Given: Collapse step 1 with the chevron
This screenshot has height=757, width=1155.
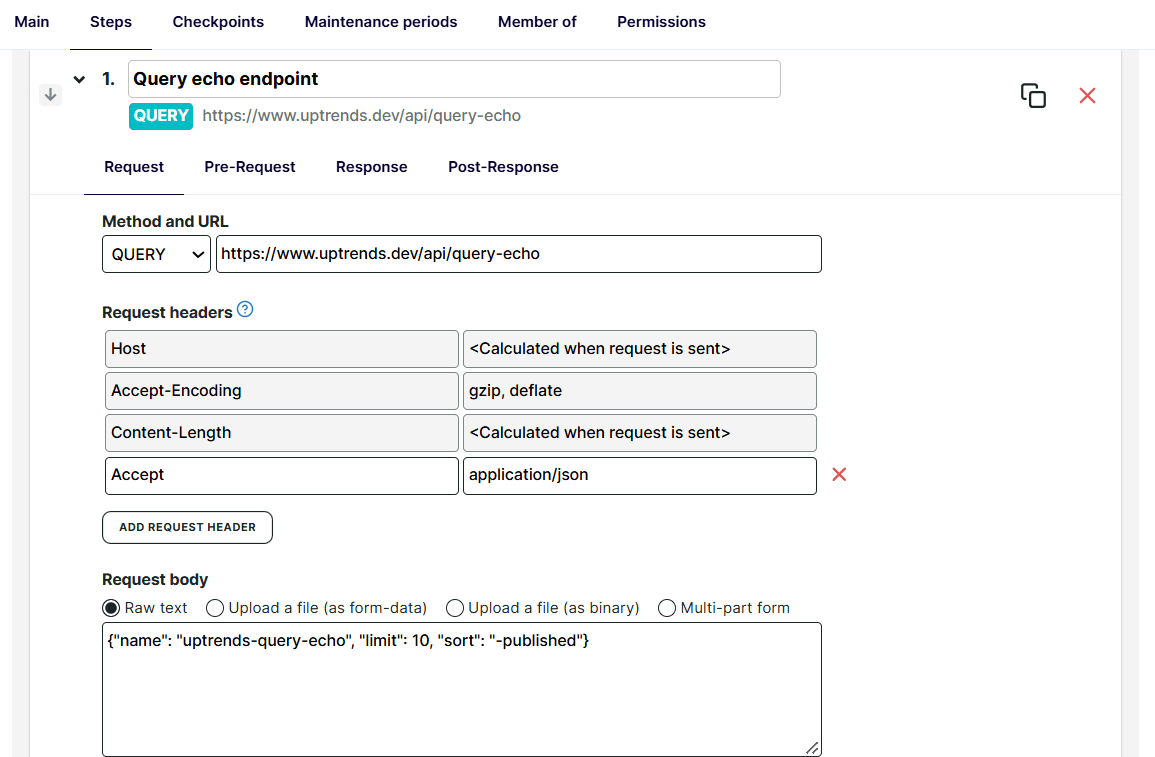Looking at the screenshot, I should 80,79.
